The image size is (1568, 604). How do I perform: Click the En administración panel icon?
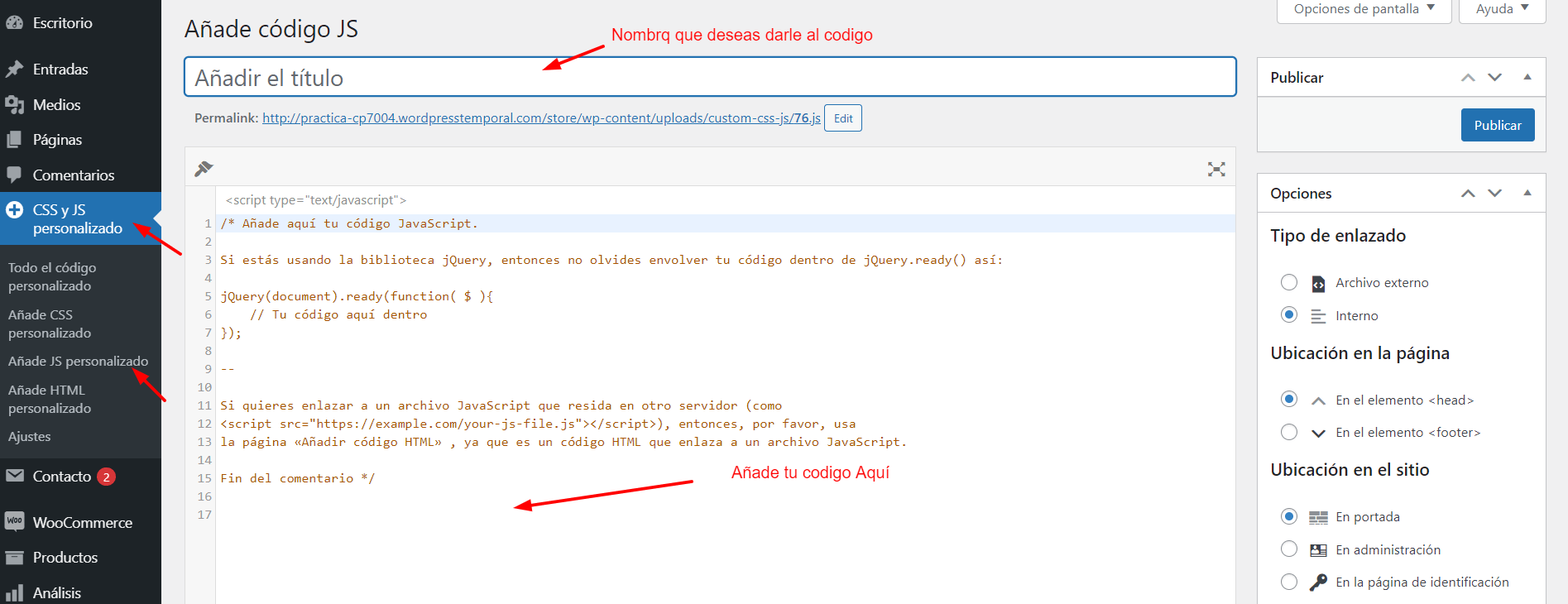tap(1318, 550)
